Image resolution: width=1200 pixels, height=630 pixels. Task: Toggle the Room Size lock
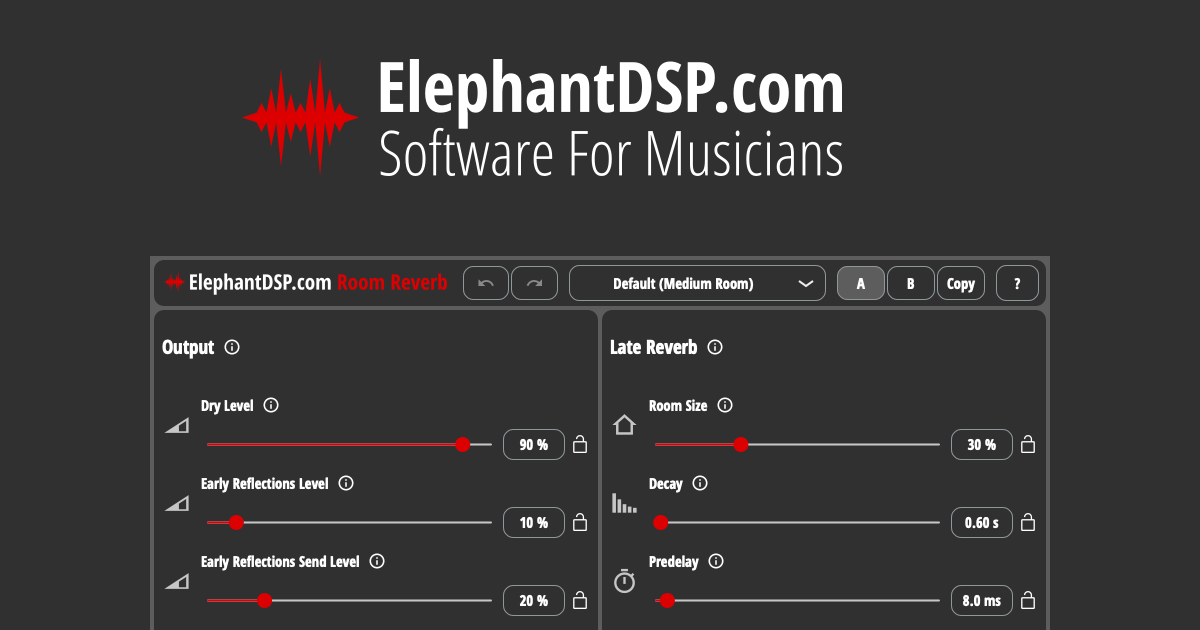click(1028, 444)
